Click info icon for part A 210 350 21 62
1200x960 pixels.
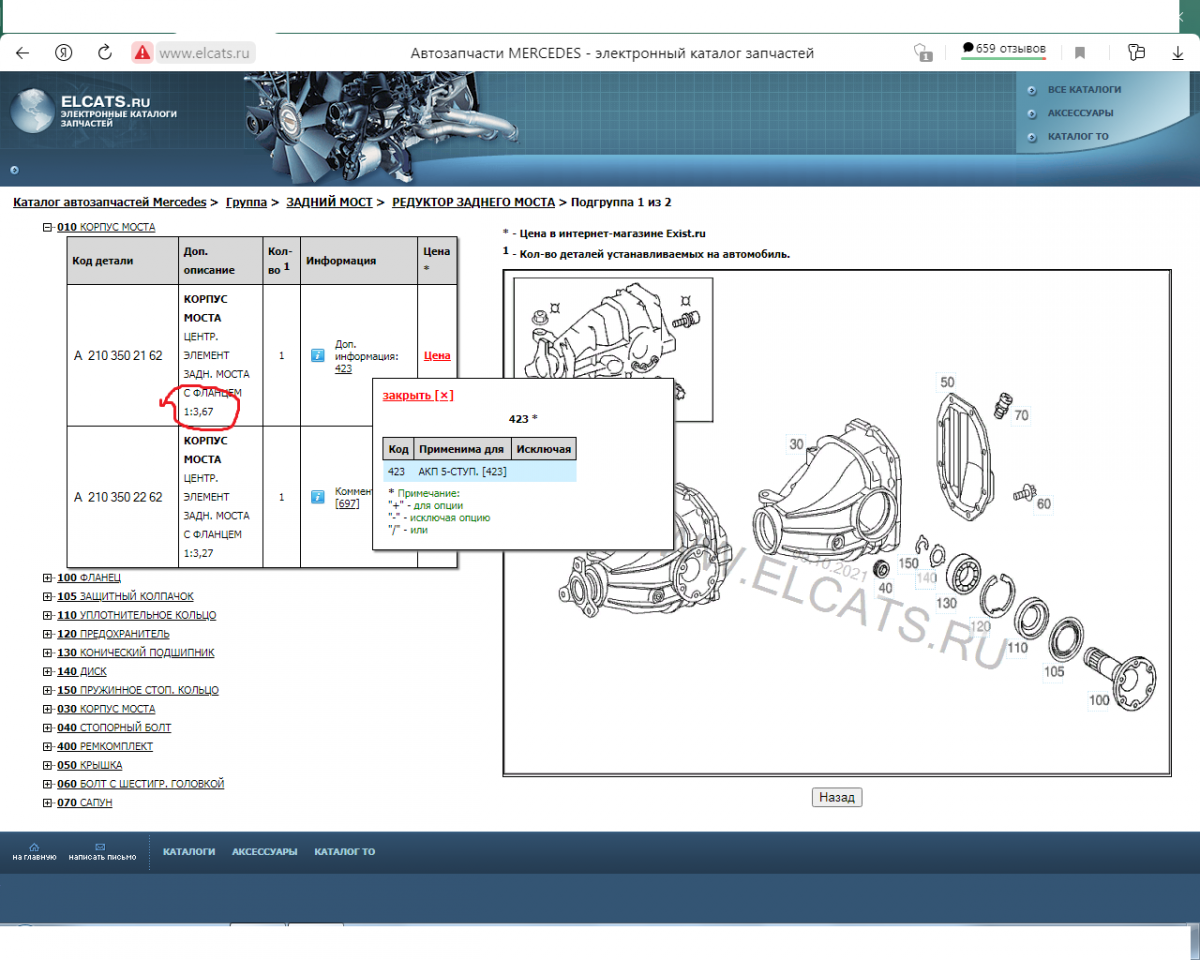click(317, 355)
